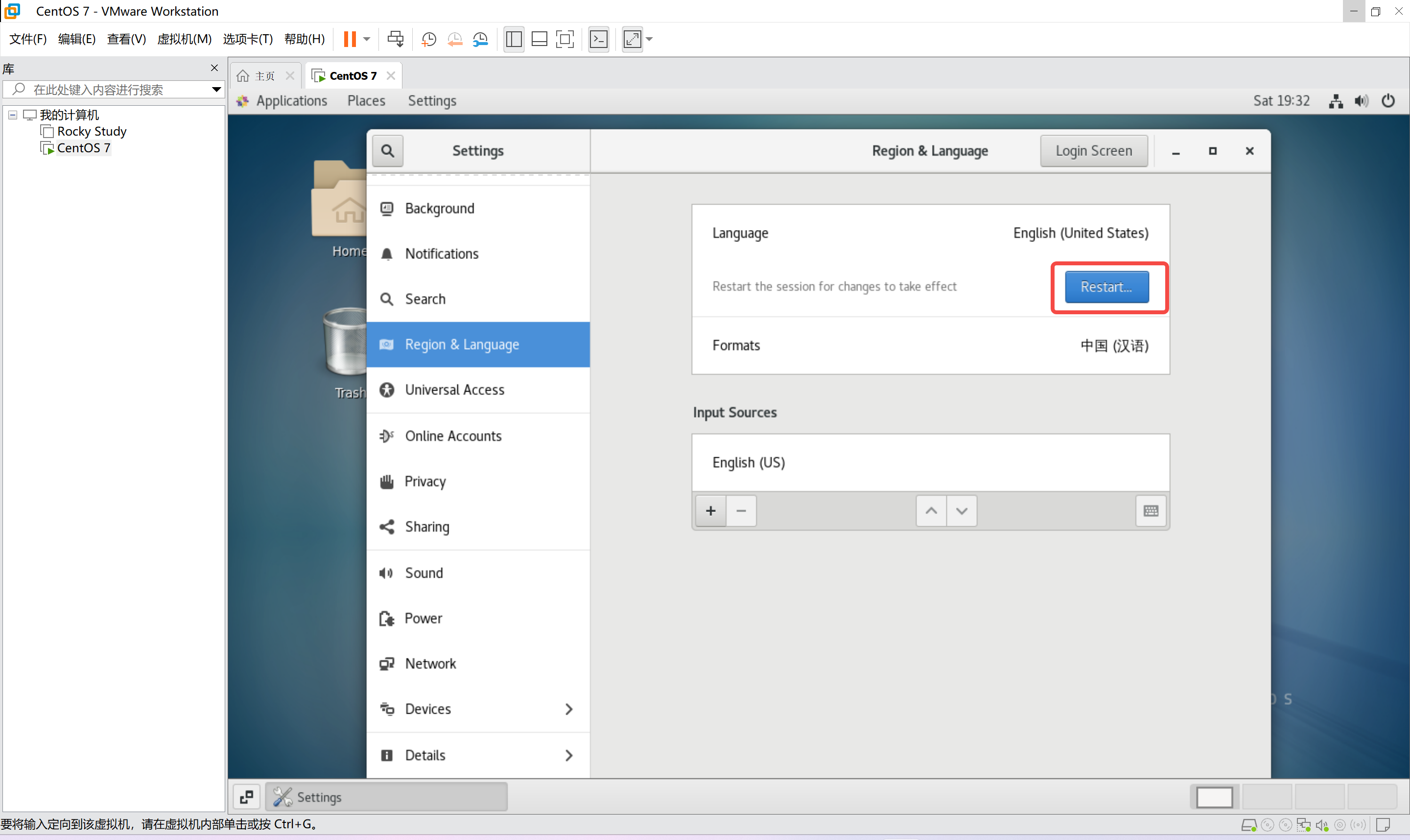Toggle the library sidebar view icon
The image size is (1410, 840).
point(514,39)
